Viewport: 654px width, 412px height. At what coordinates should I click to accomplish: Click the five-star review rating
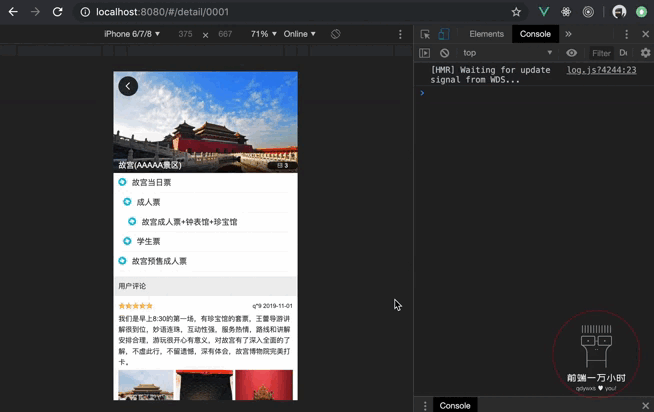(136, 306)
